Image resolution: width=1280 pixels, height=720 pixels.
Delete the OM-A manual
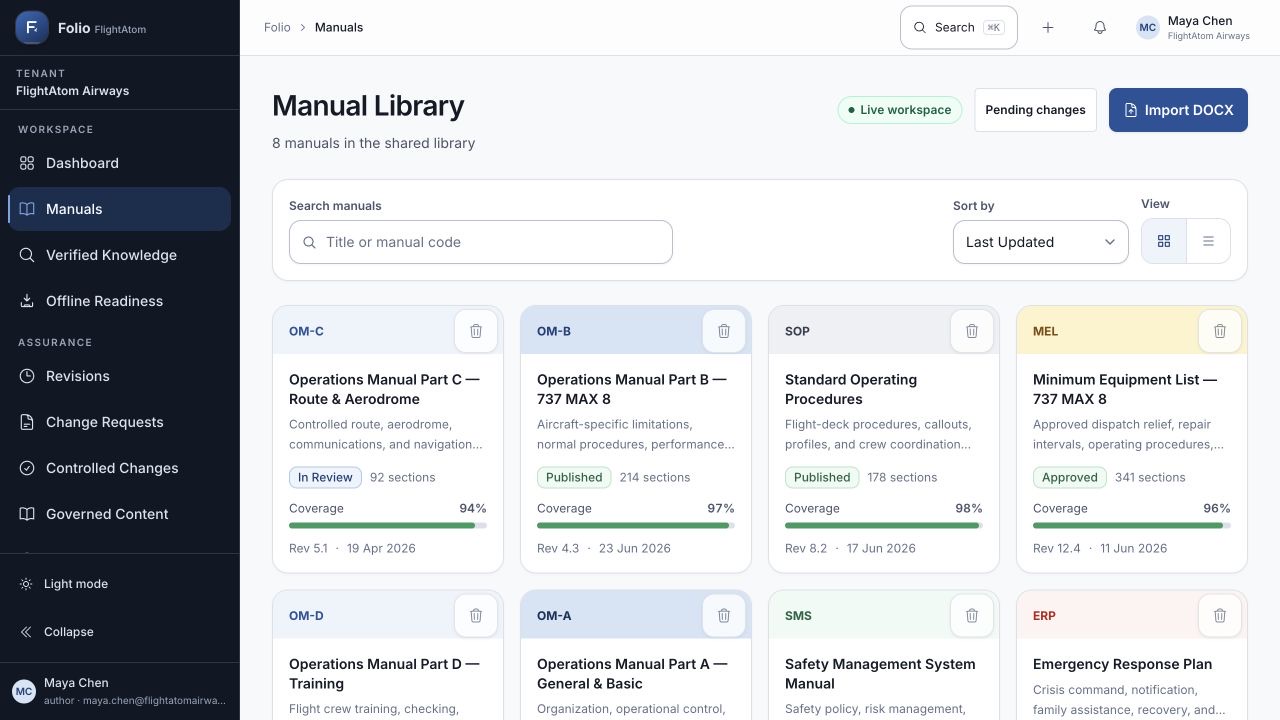[724, 616]
